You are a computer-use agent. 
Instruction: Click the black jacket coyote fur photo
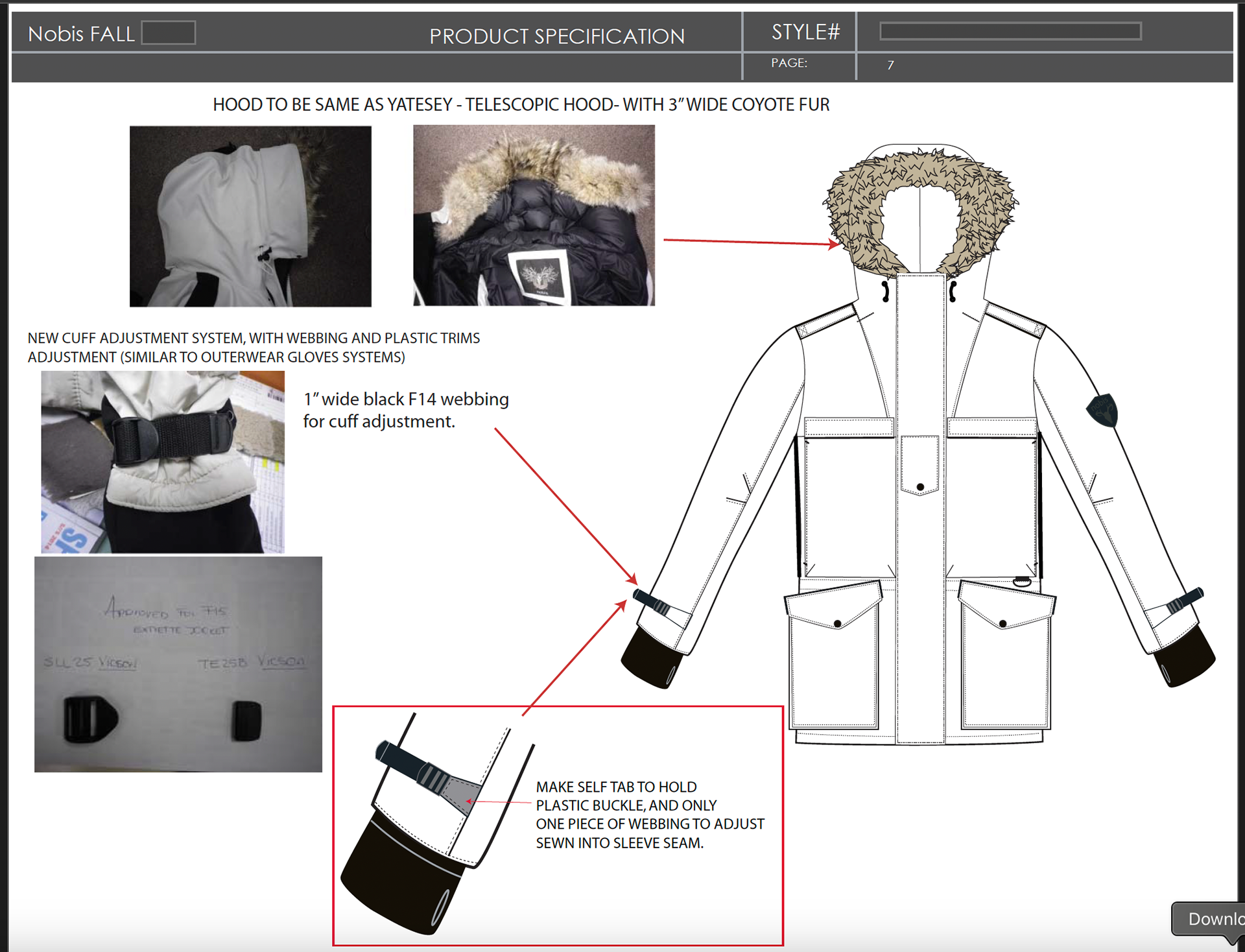(x=534, y=215)
